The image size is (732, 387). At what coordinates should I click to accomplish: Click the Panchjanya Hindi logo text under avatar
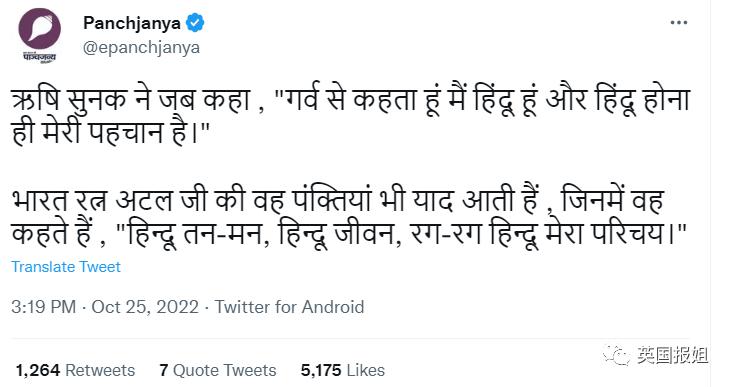(x=39, y=57)
